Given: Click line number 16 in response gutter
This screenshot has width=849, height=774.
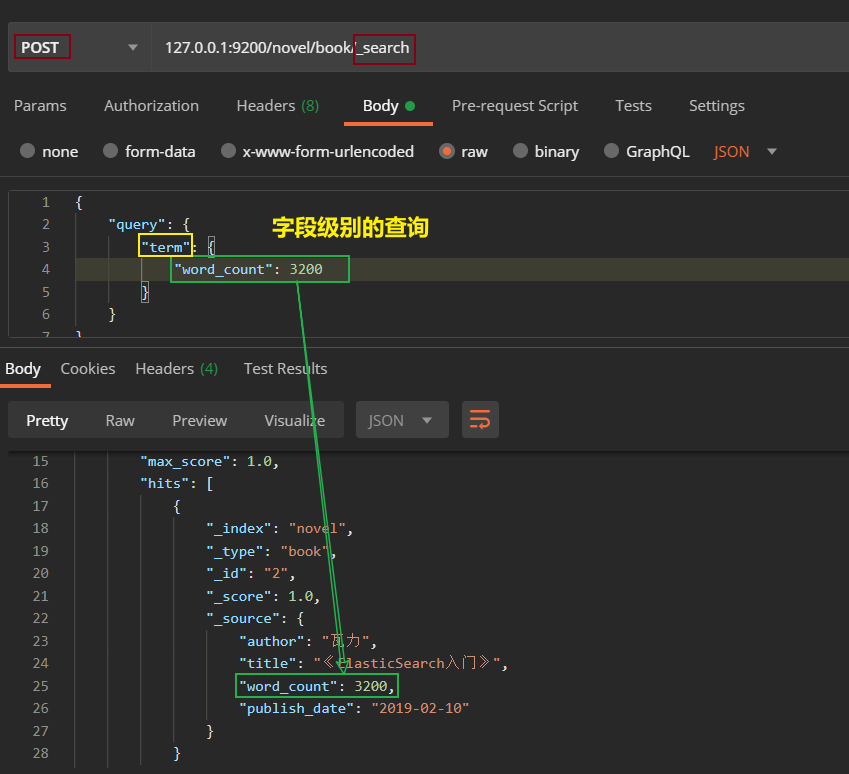Looking at the screenshot, I should click(41, 483).
